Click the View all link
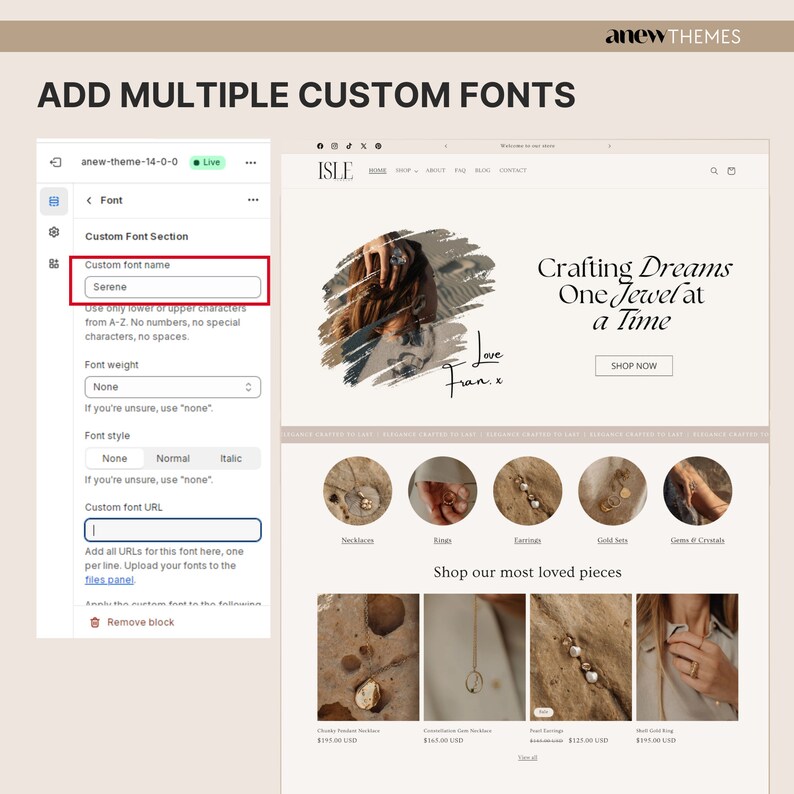794x794 pixels. (x=528, y=758)
